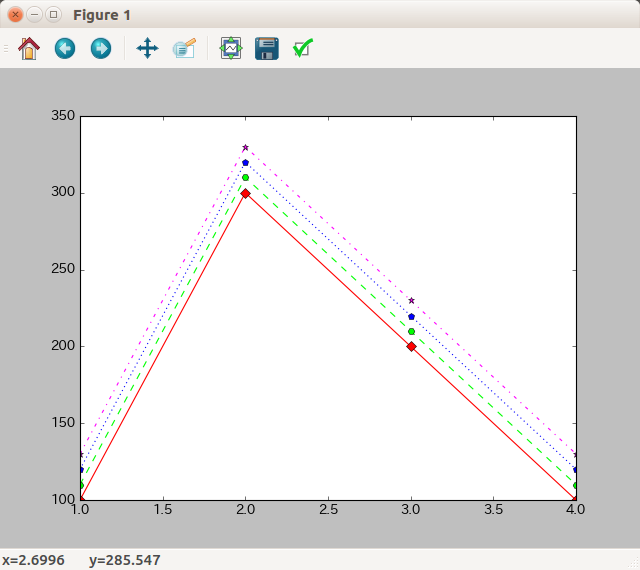Open figure options with the green checkmark icon

(x=303, y=48)
